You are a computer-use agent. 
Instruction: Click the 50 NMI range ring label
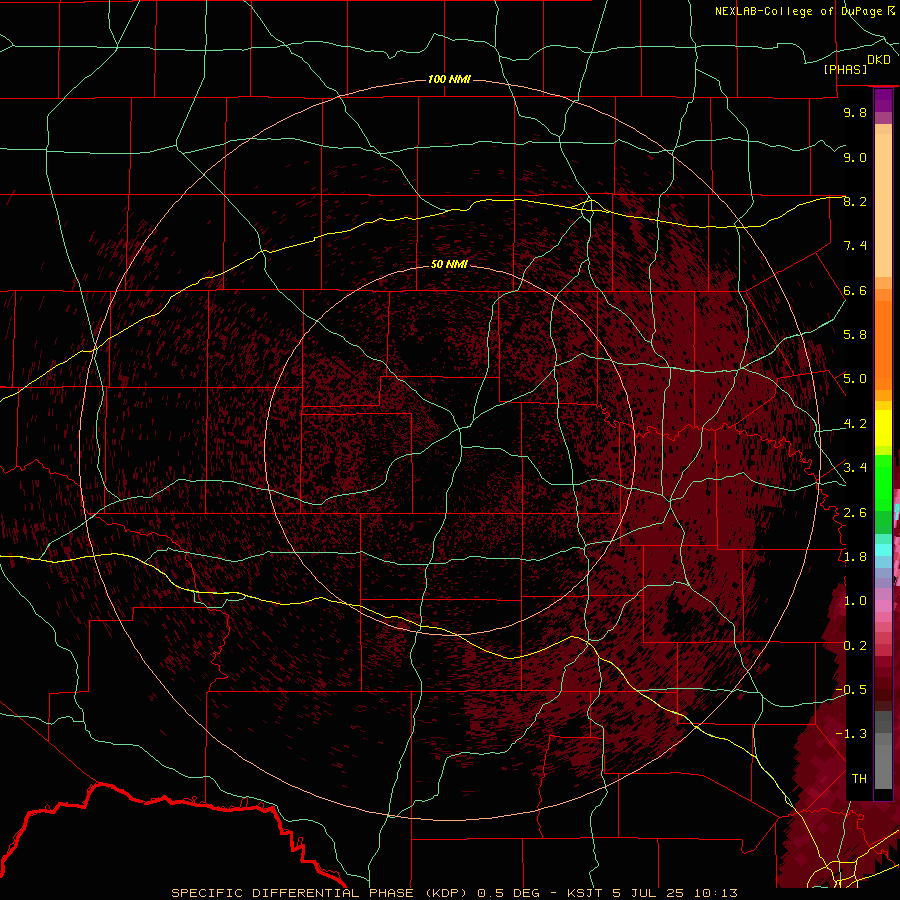449,264
